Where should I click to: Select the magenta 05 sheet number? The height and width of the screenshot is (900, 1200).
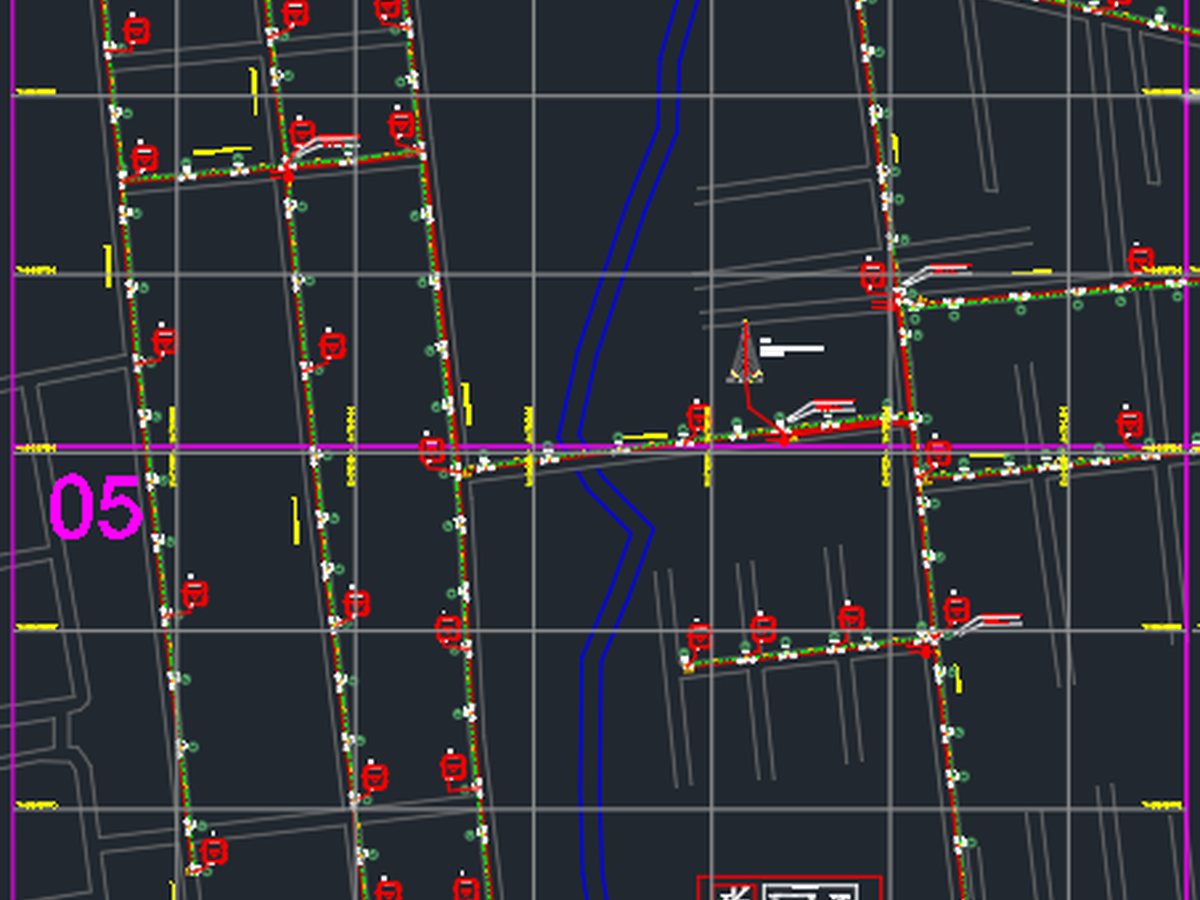coord(96,508)
